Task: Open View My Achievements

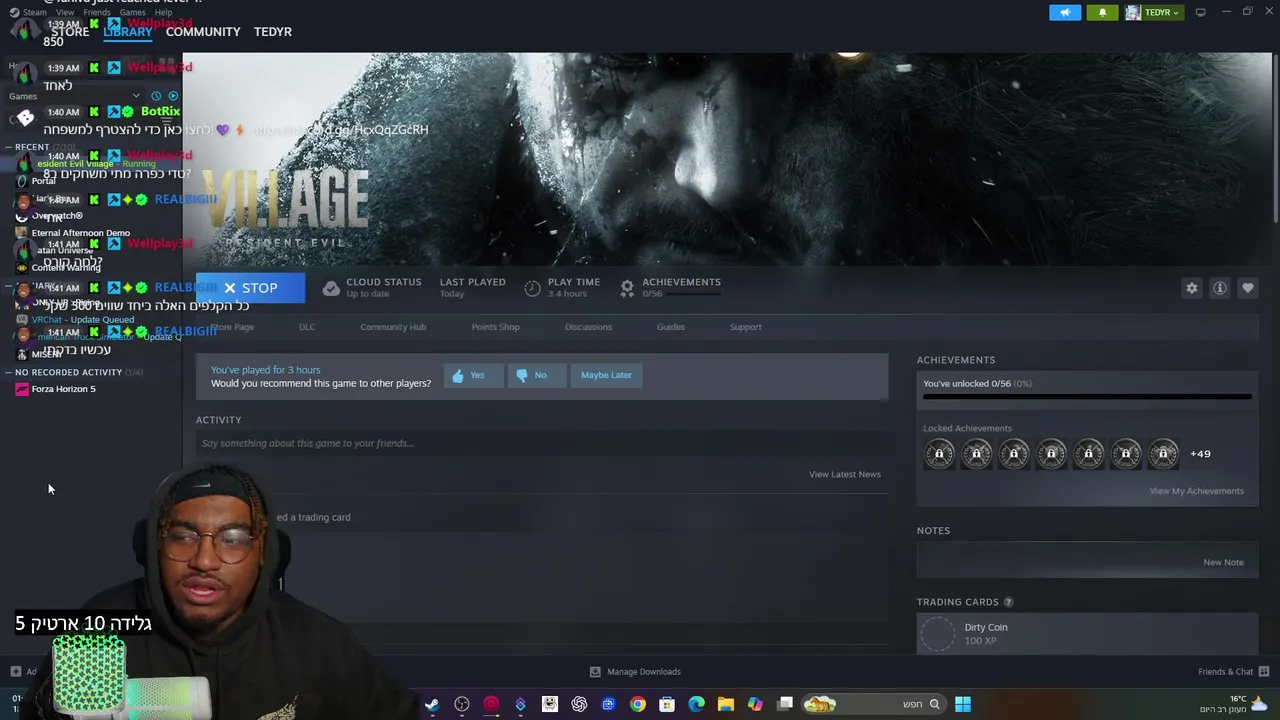Action: click(1196, 491)
